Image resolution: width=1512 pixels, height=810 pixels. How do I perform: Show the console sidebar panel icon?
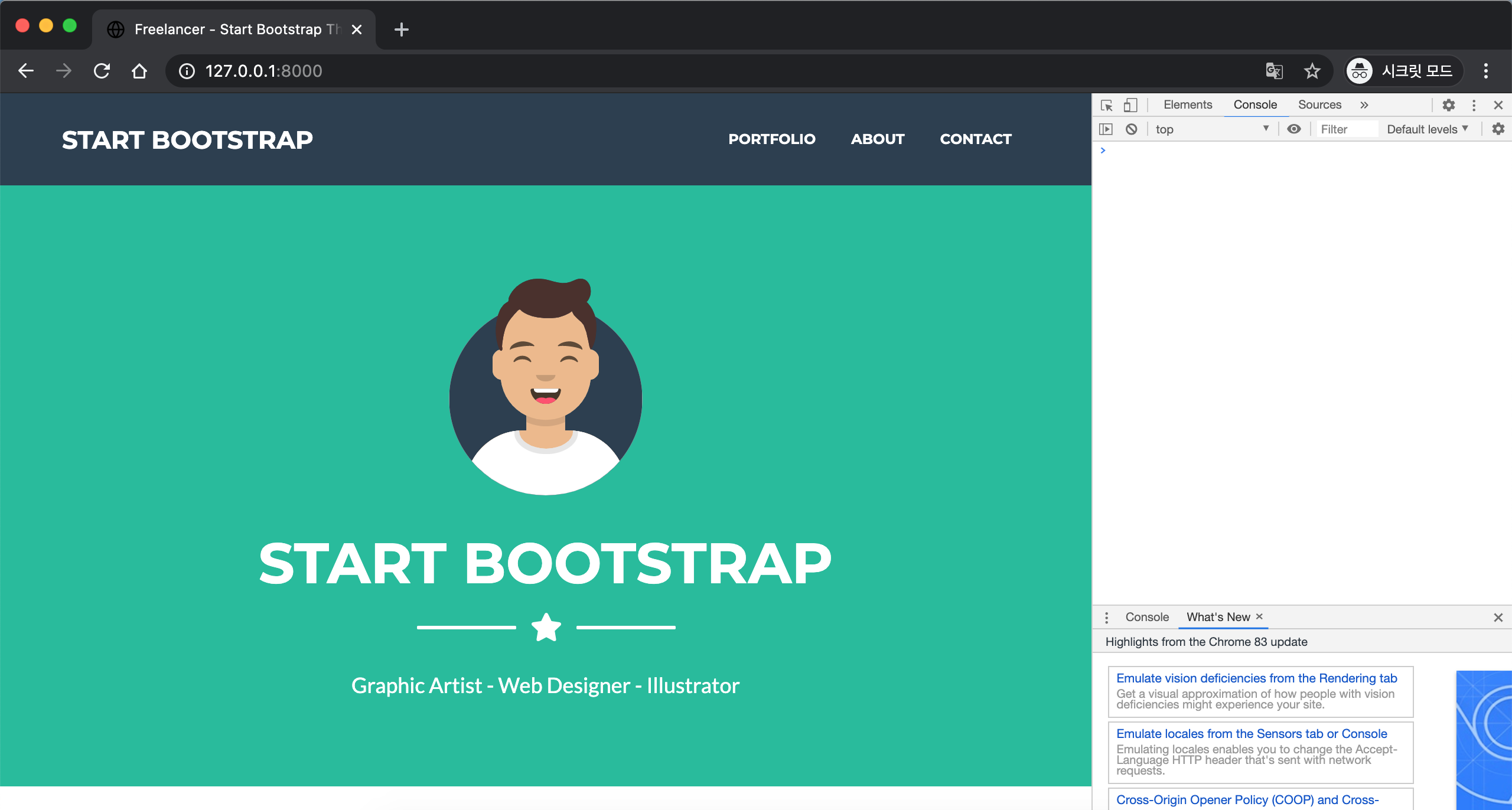[1106, 129]
